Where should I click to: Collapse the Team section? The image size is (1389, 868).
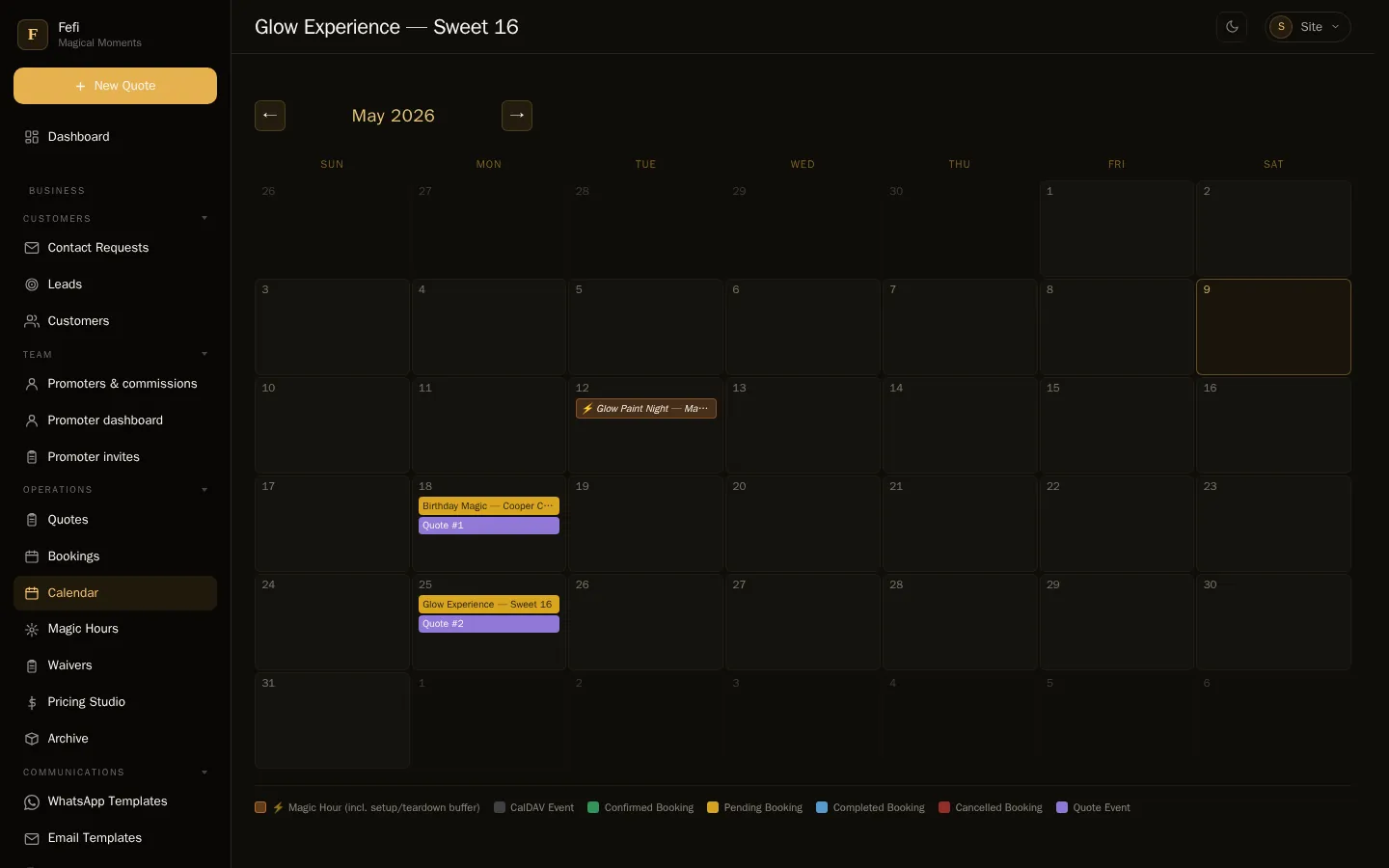pyautogui.click(x=204, y=354)
